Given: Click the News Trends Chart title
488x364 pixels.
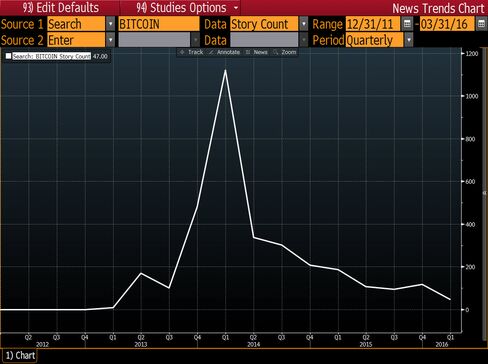Looking at the screenshot, I should pos(438,8).
